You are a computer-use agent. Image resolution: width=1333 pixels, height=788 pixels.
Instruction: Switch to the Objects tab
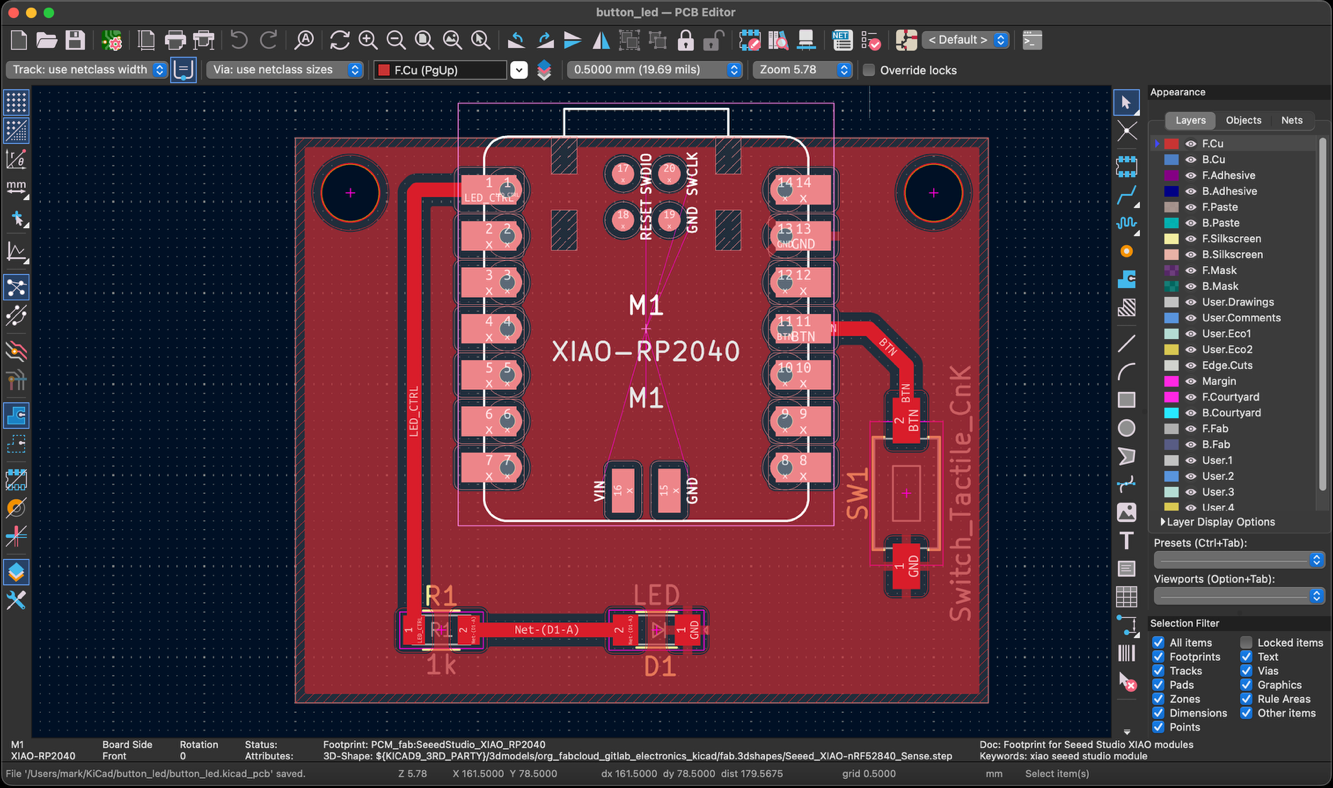click(1243, 120)
